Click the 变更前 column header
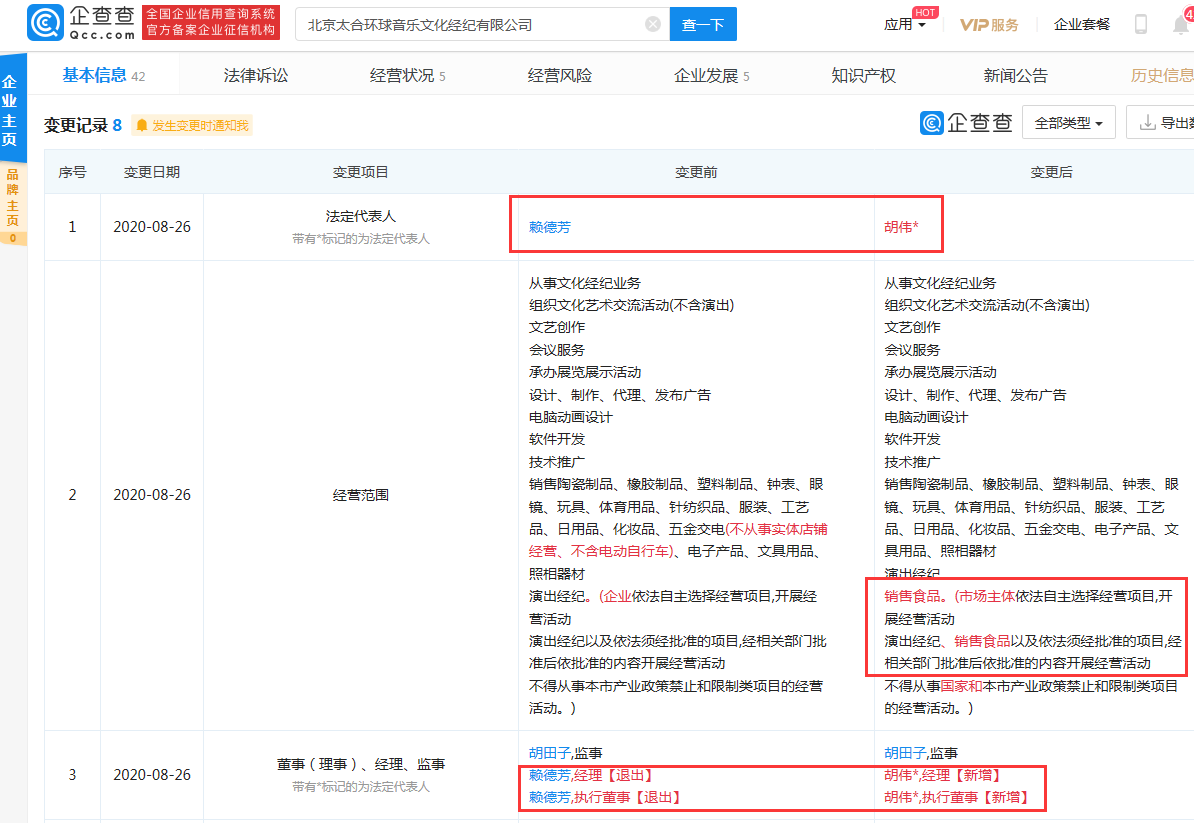The image size is (1194, 823). tap(696, 172)
